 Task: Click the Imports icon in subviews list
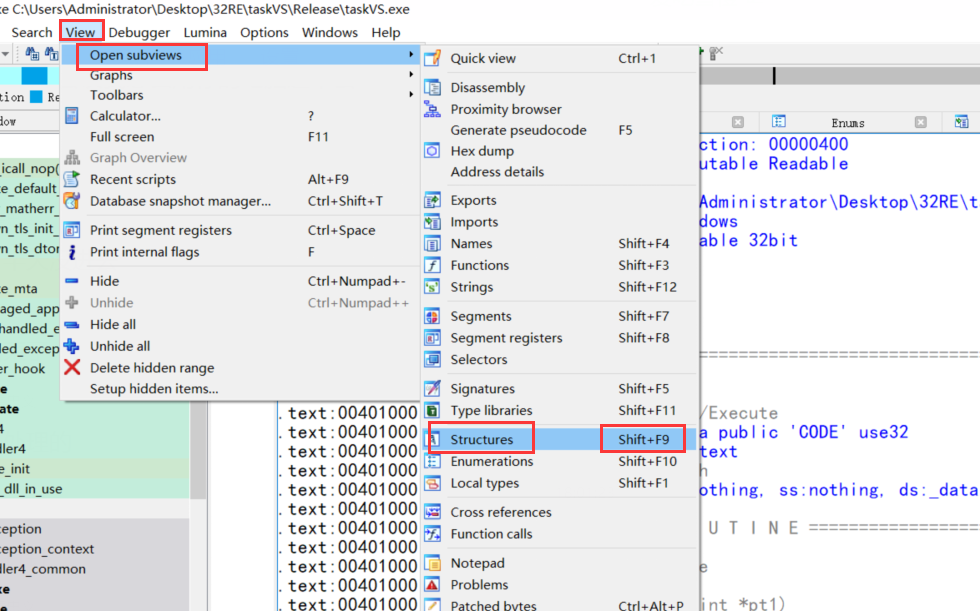click(432, 222)
